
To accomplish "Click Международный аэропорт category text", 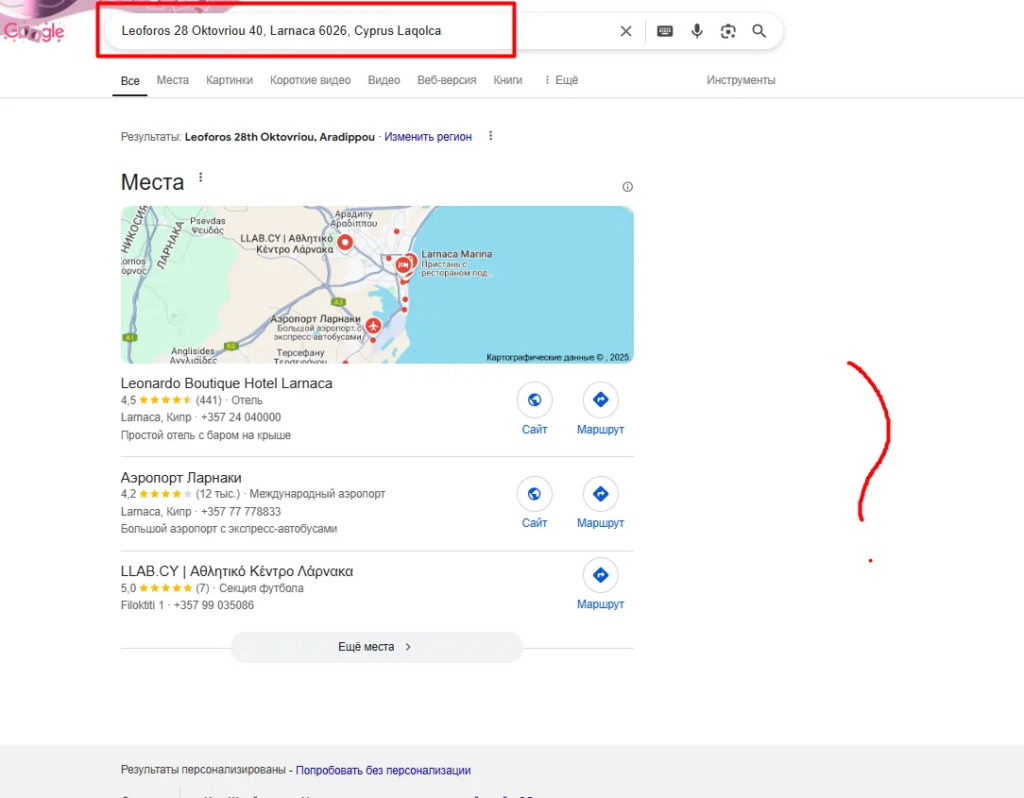I will pos(317,494).
